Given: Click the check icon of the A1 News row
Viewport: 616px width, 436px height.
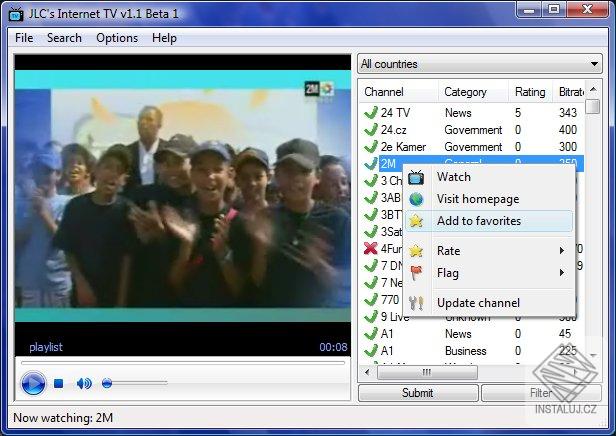Looking at the screenshot, I should pyautogui.click(x=370, y=333).
